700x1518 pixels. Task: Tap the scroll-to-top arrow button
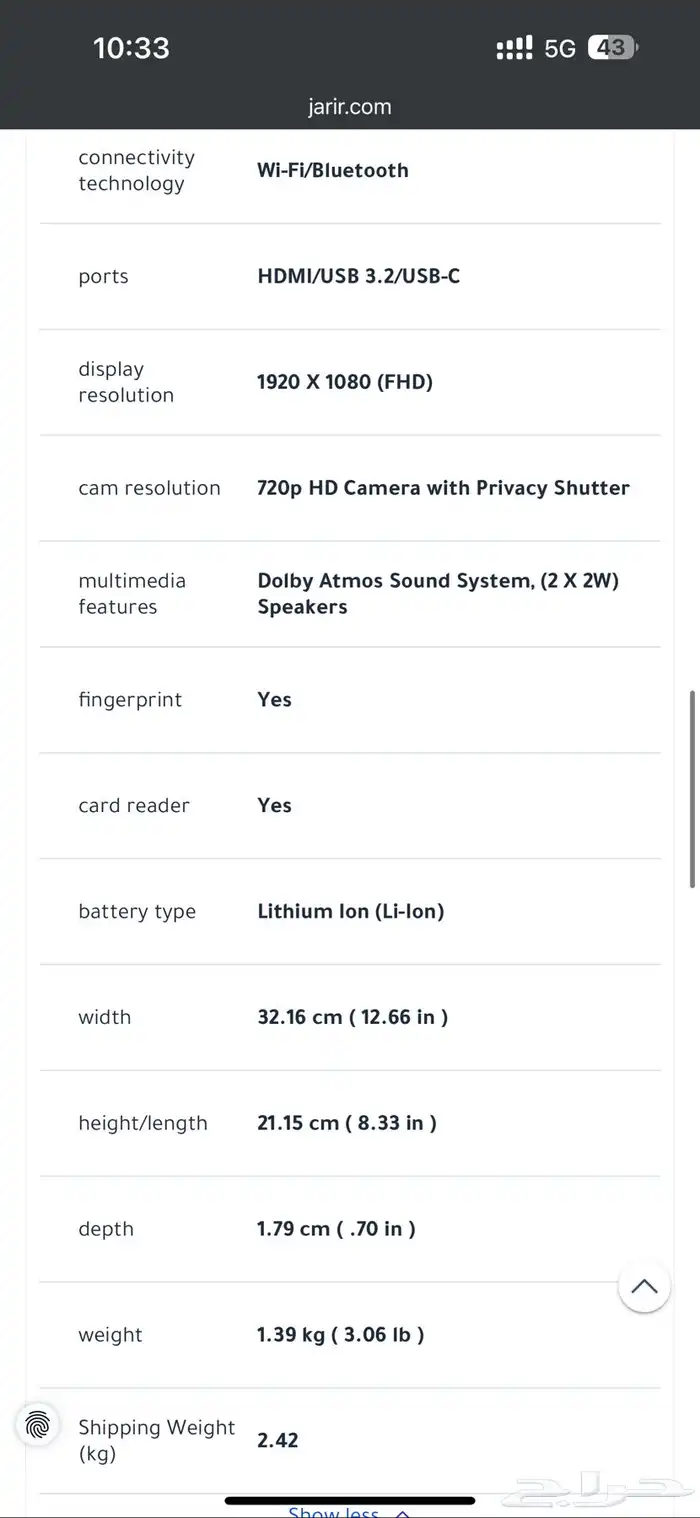tap(644, 1286)
